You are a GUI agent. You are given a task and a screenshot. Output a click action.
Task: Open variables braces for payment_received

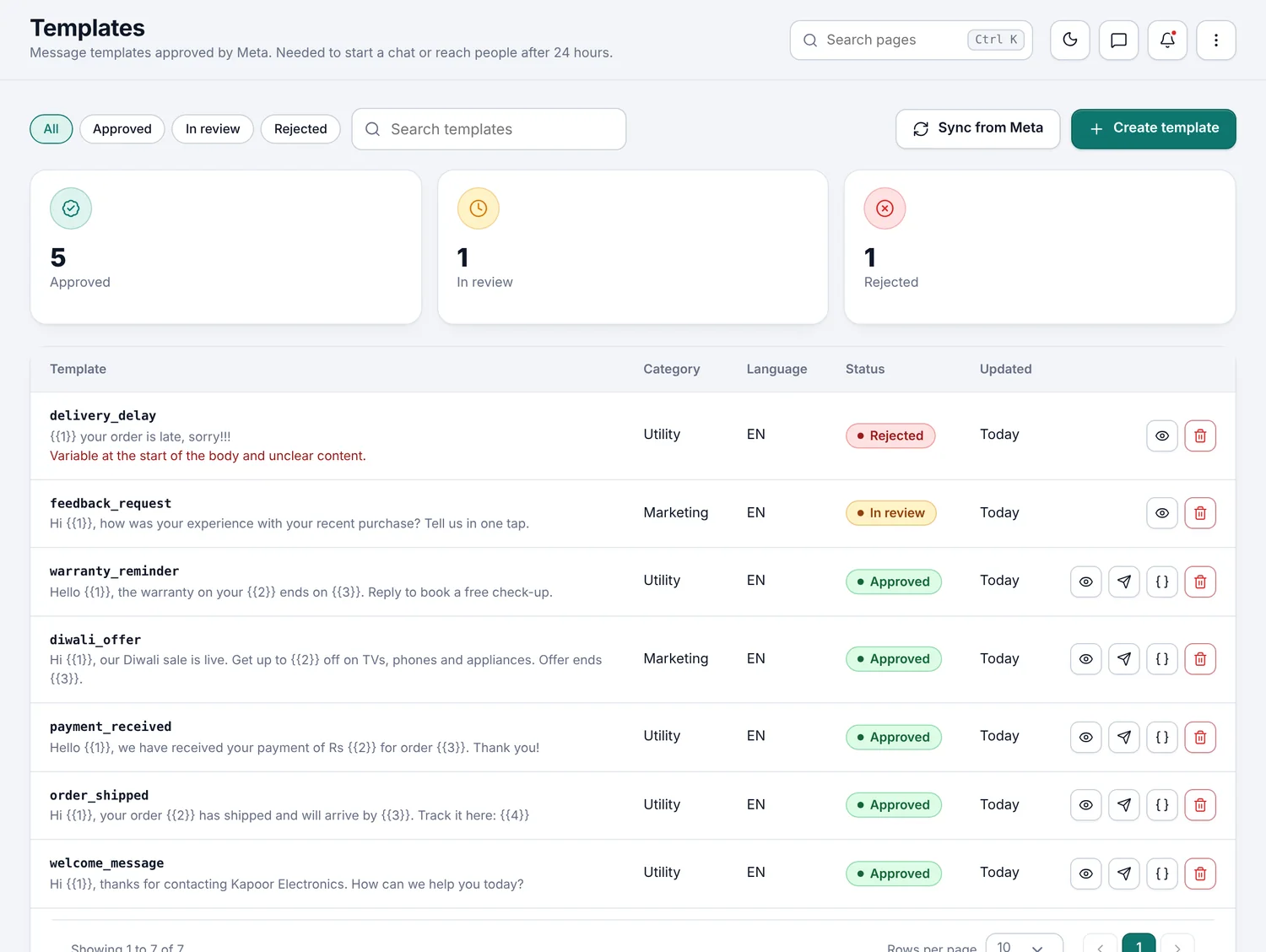tap(1162, 737)
